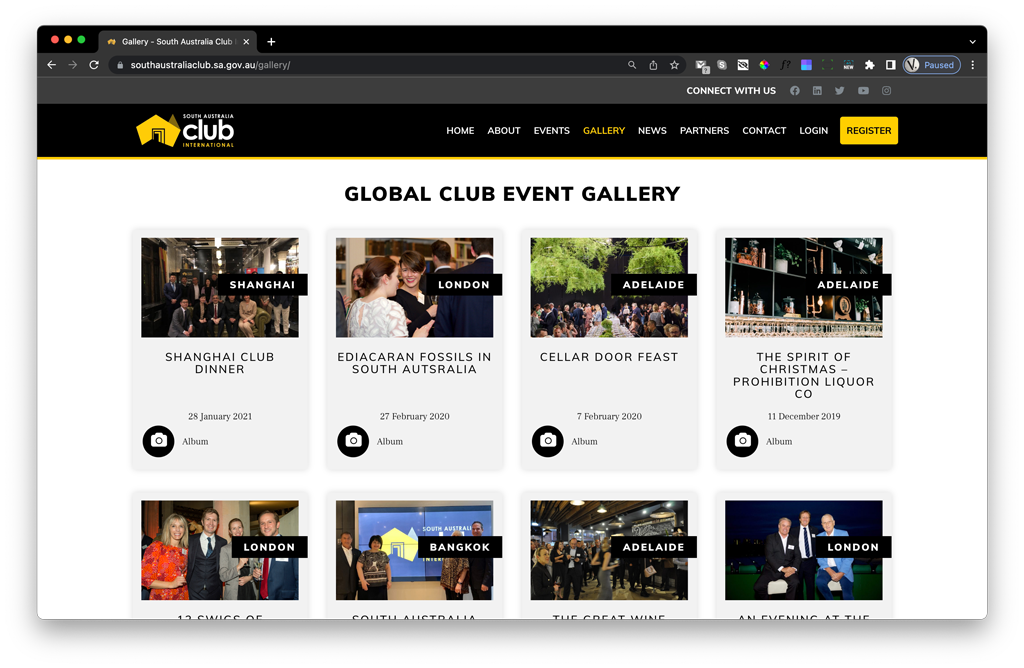Click the yellow REGISTER button
Viewport: 1024px width, 668px height.
869,131
